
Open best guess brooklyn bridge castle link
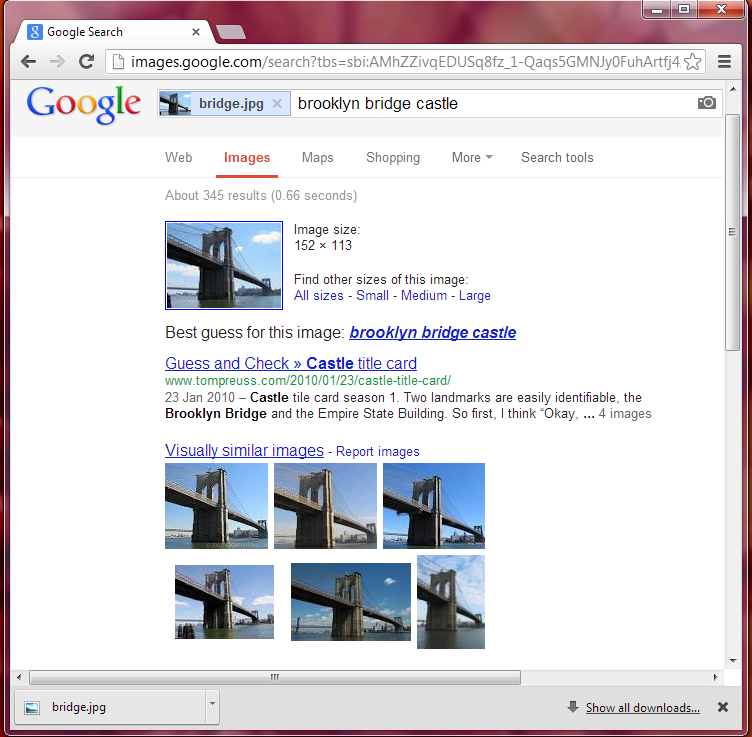433,332
